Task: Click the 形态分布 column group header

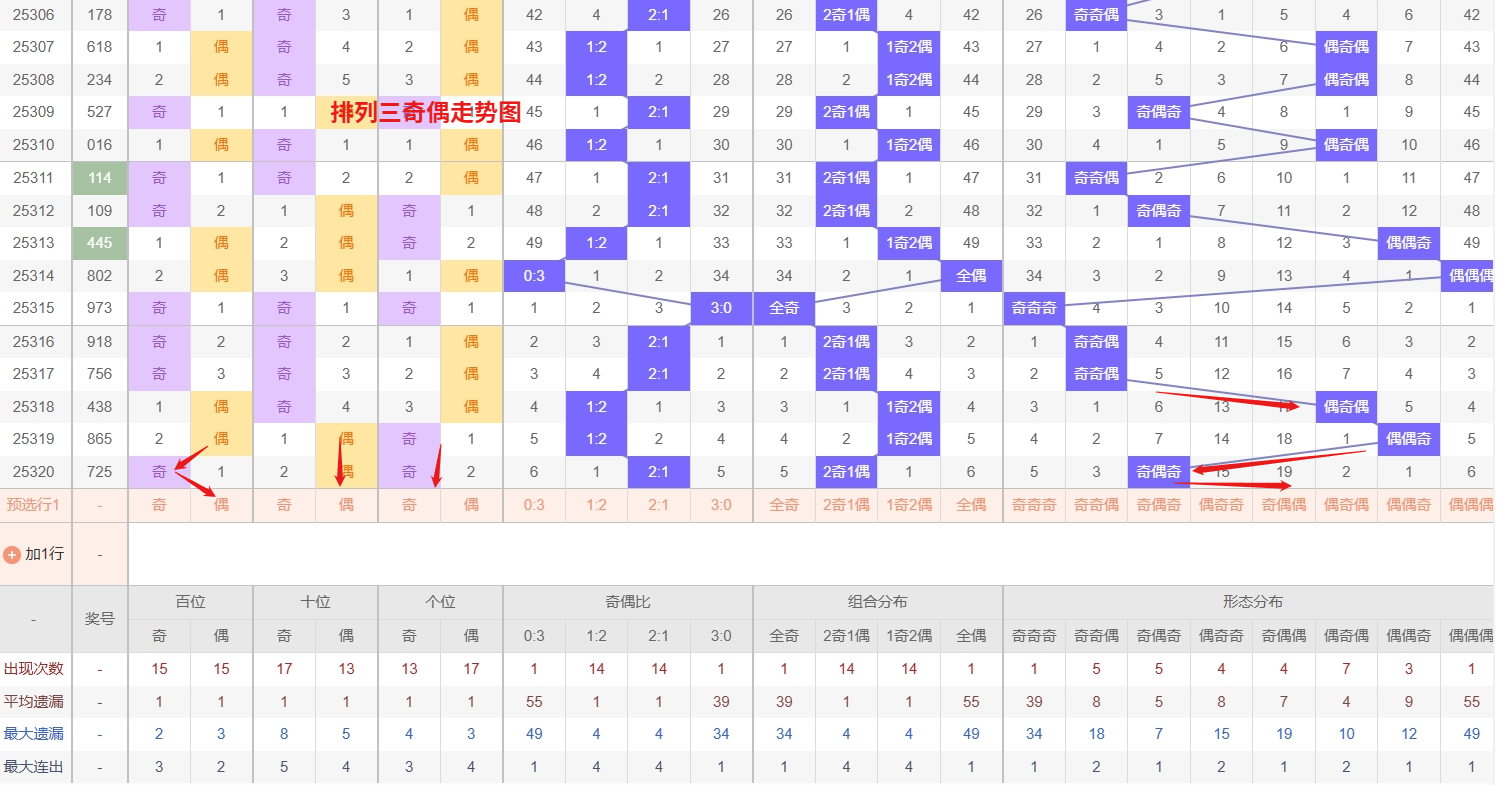Action: coord(1251,602)
